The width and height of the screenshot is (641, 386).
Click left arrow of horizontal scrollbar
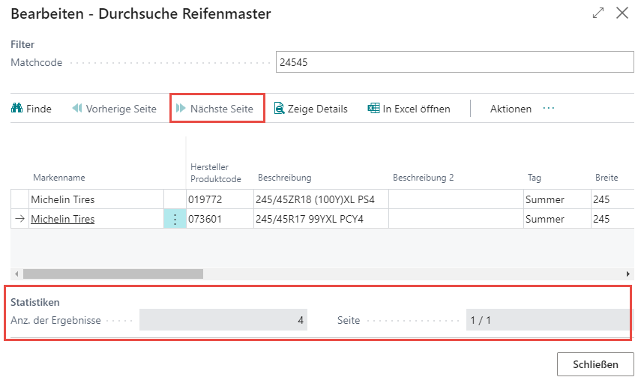17,274
